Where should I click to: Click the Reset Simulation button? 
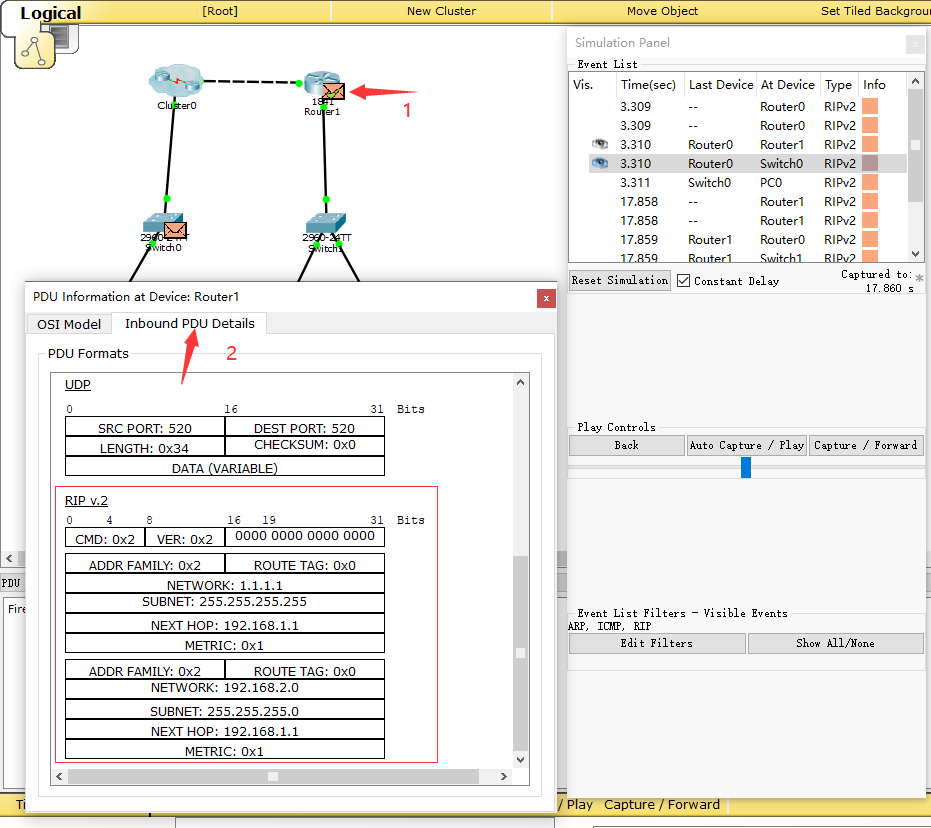click(x=619, y=280)
